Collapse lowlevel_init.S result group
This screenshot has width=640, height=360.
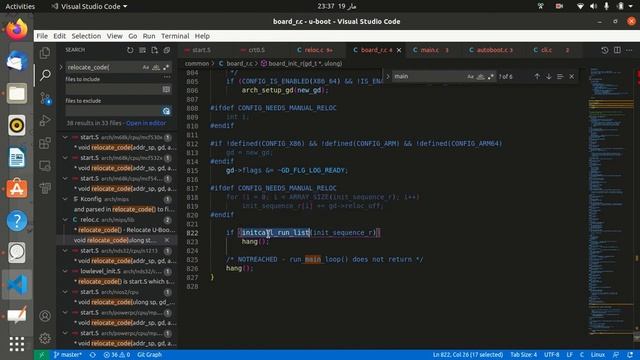(x=65, y=271)
